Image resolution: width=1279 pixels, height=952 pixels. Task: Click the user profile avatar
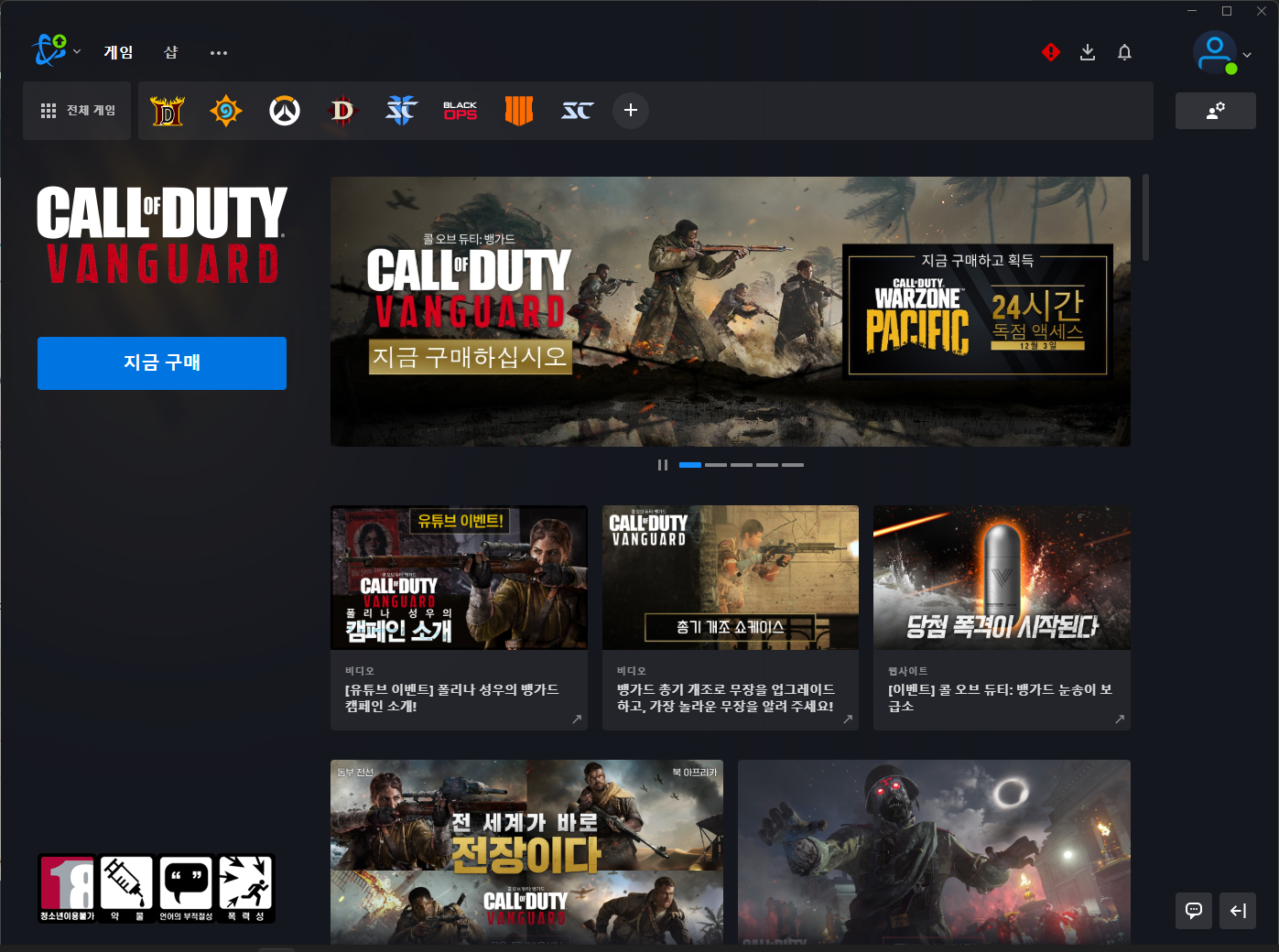(x=1215, y=53)
